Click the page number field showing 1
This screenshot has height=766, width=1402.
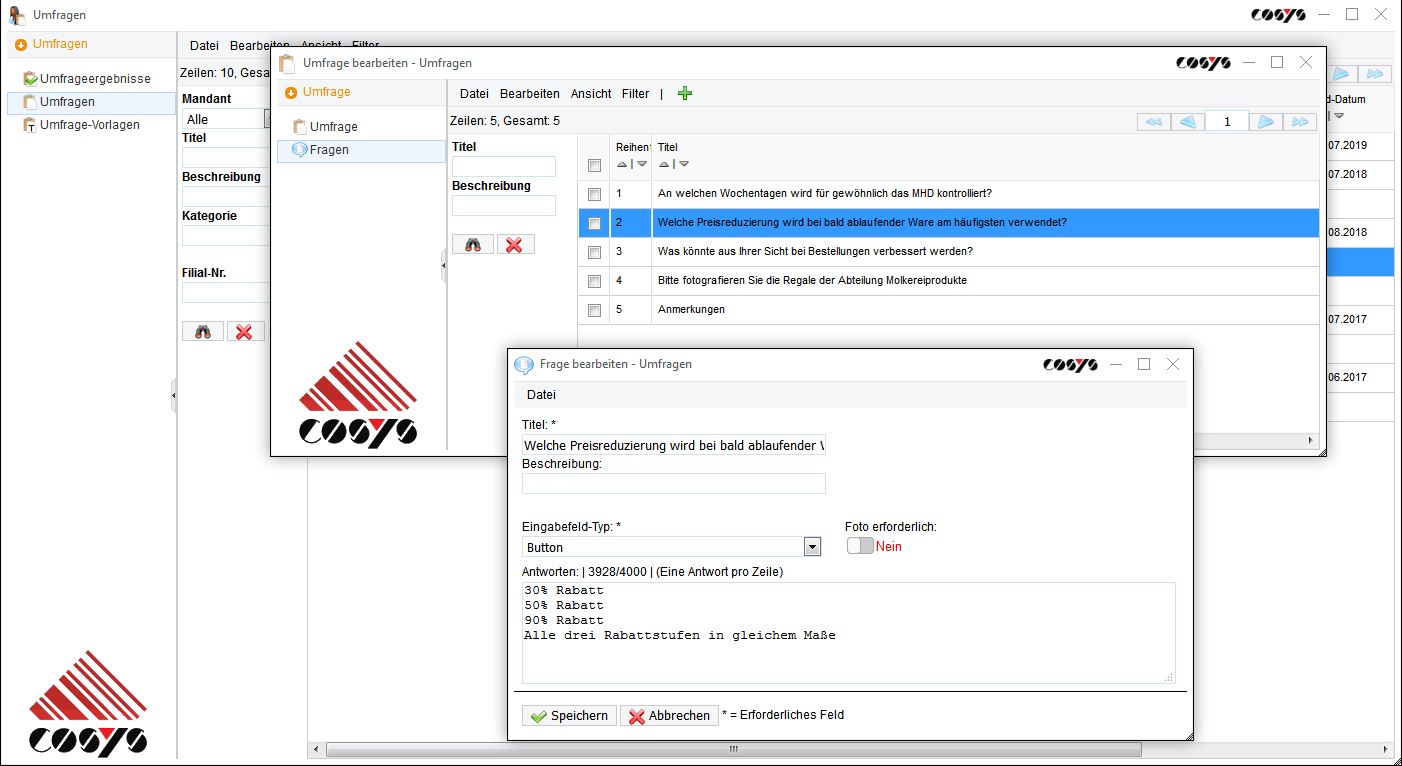coord(1226,122)
